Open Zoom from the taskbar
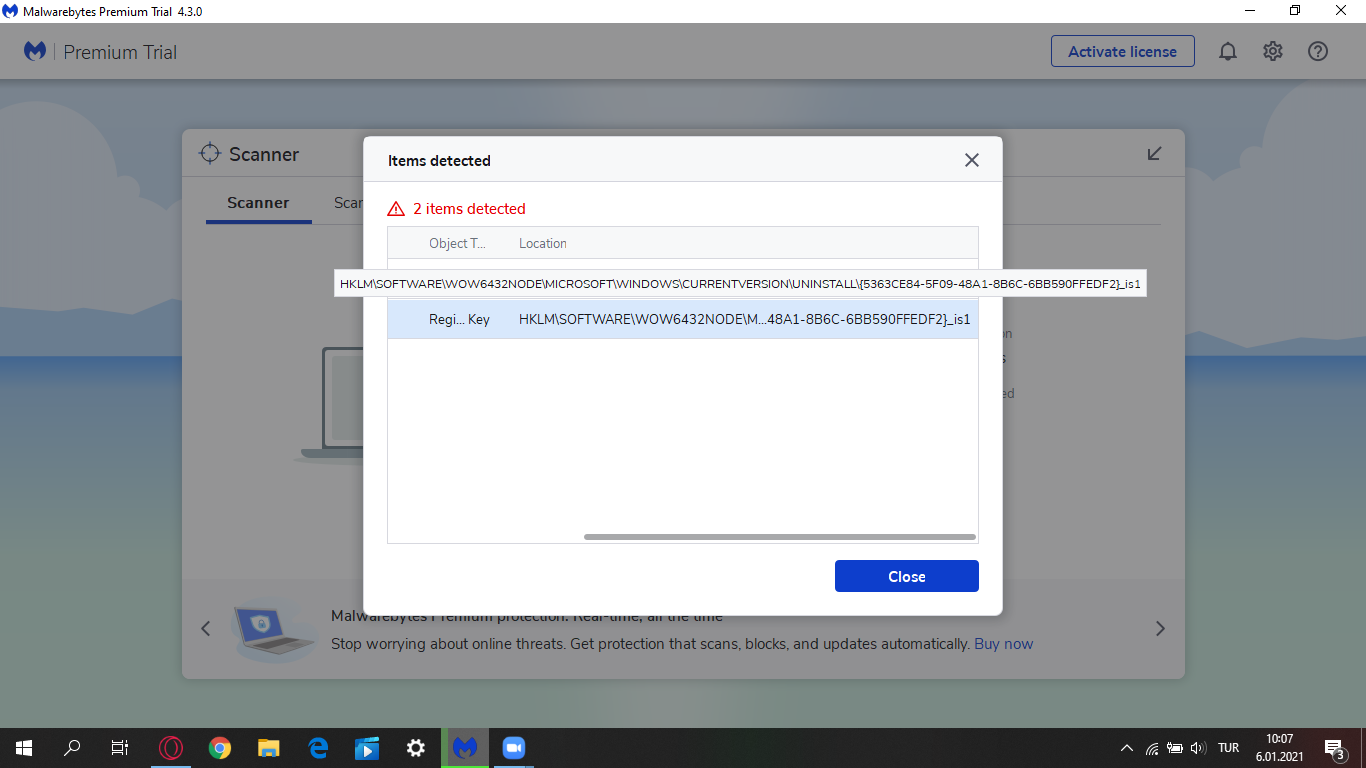The image size is (1366, 768). (x=514, y=748)
